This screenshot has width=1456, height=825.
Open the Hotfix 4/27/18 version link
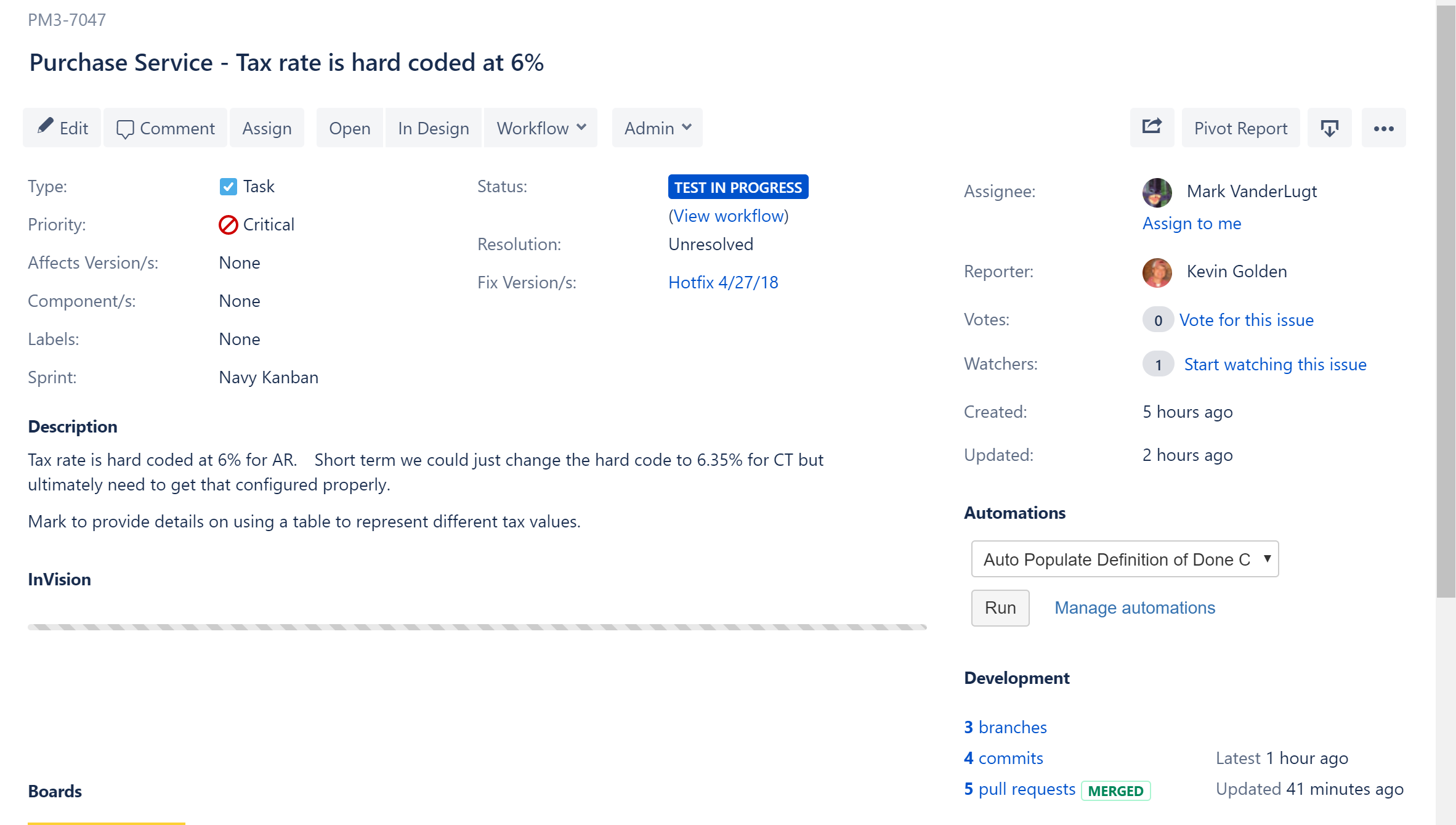pyautogui.click(x=723, y=282)
